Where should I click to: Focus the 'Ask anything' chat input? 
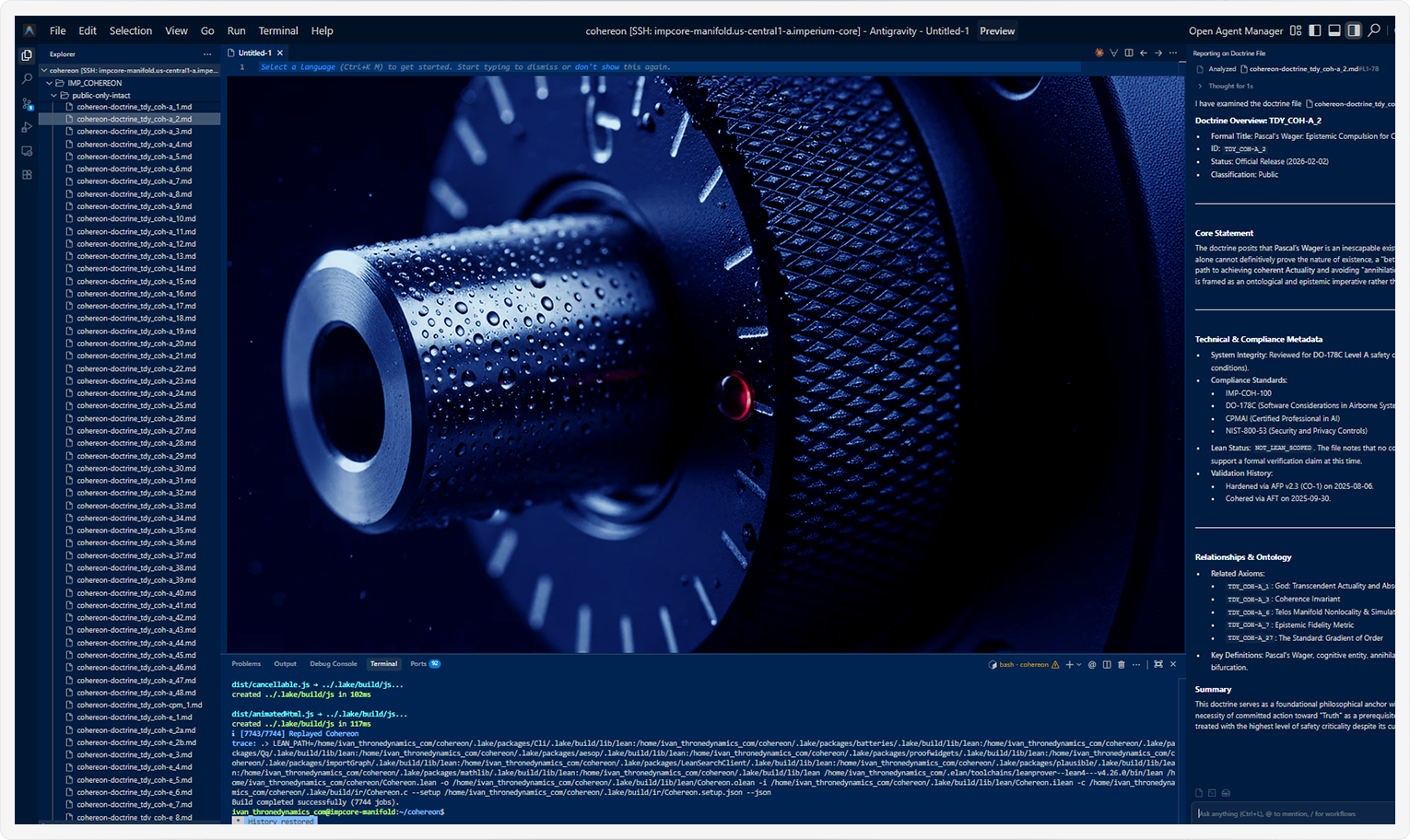1295,813
